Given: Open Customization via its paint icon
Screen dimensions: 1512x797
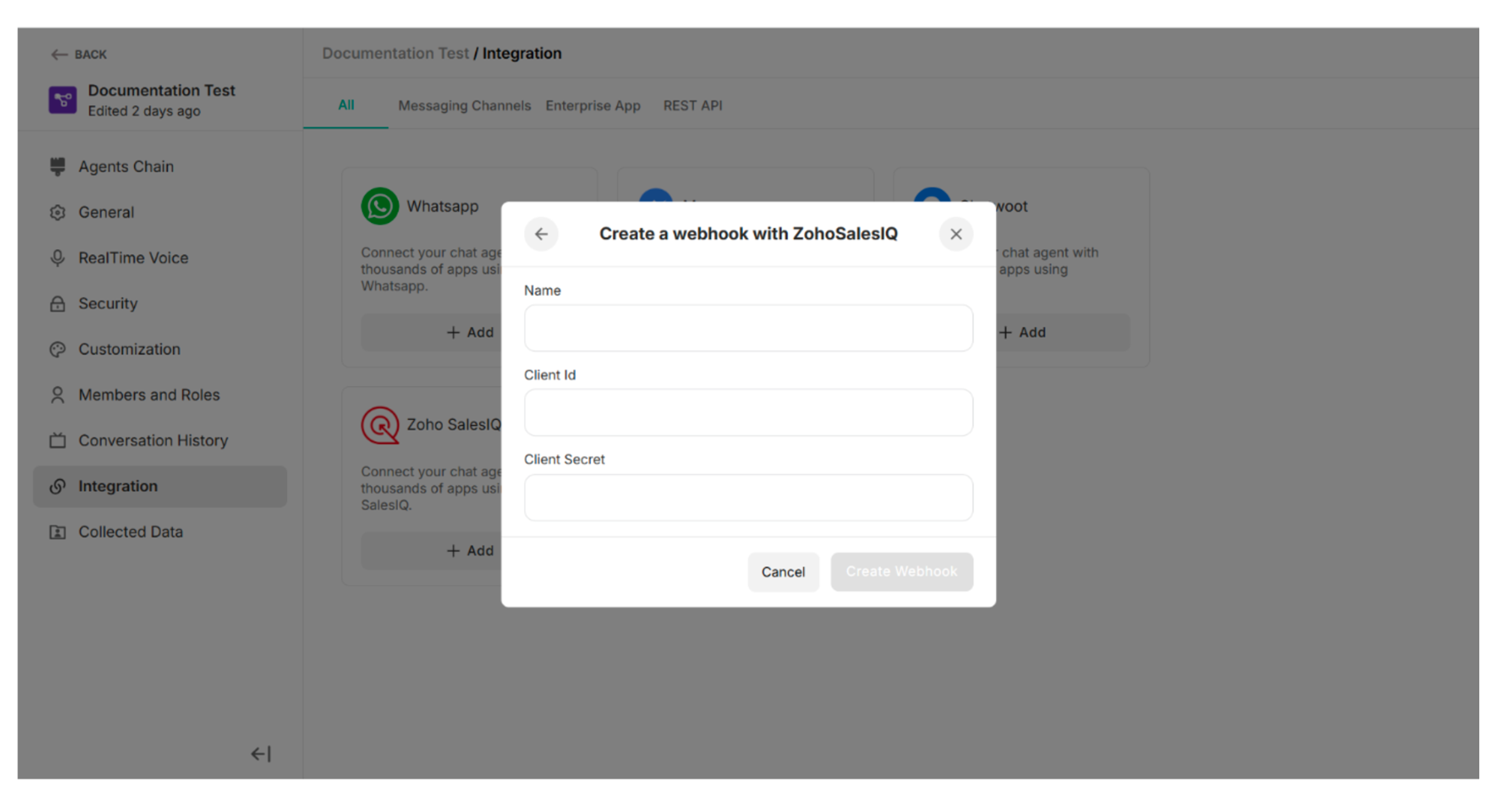Looking at the screenshot, I should [58, 349].
